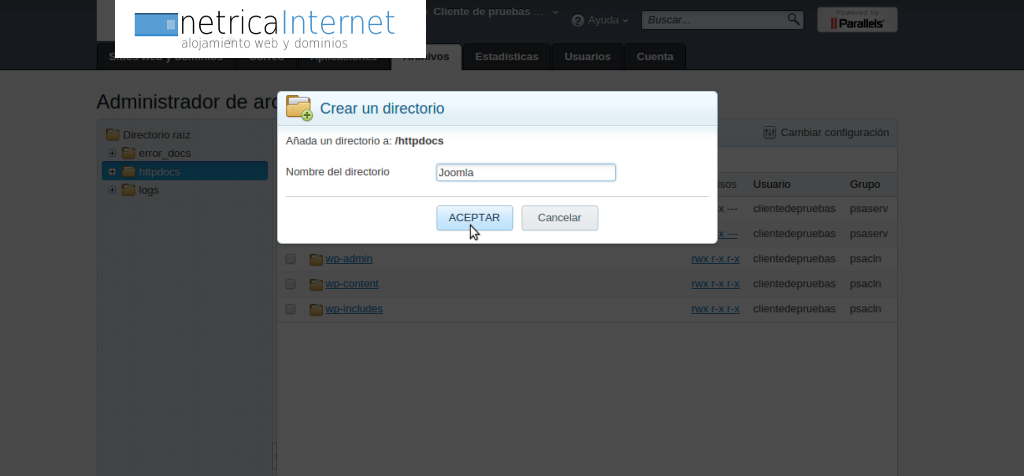Tick the wp-content row checkbox
The width and height of the screenshot is (1024, 476).
click(290, 284)
